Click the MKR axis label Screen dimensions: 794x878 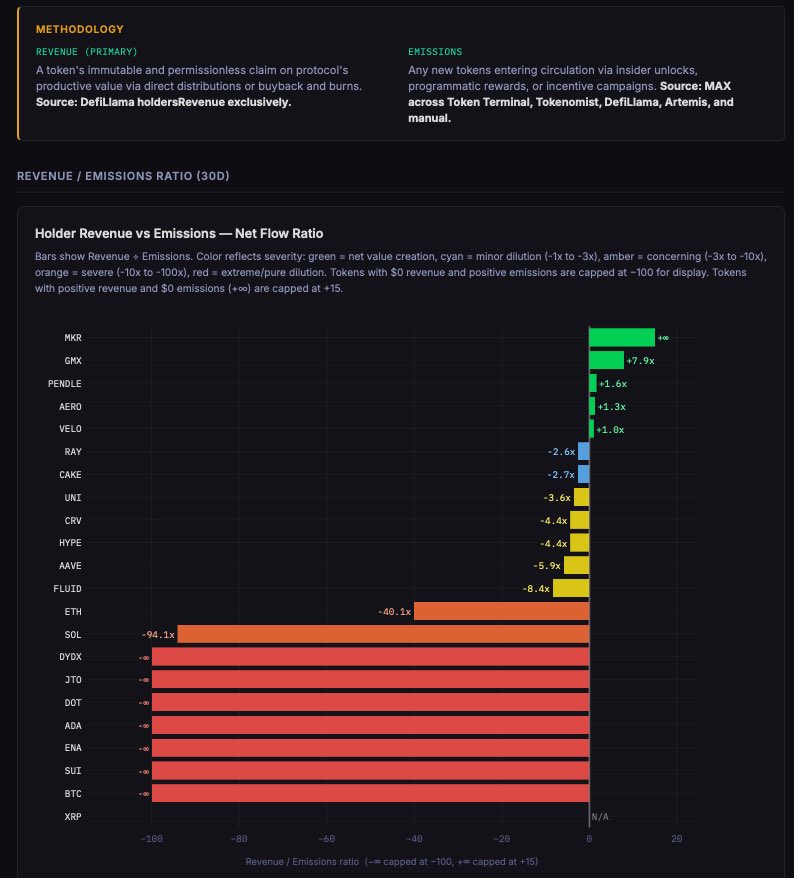[73, 338]
